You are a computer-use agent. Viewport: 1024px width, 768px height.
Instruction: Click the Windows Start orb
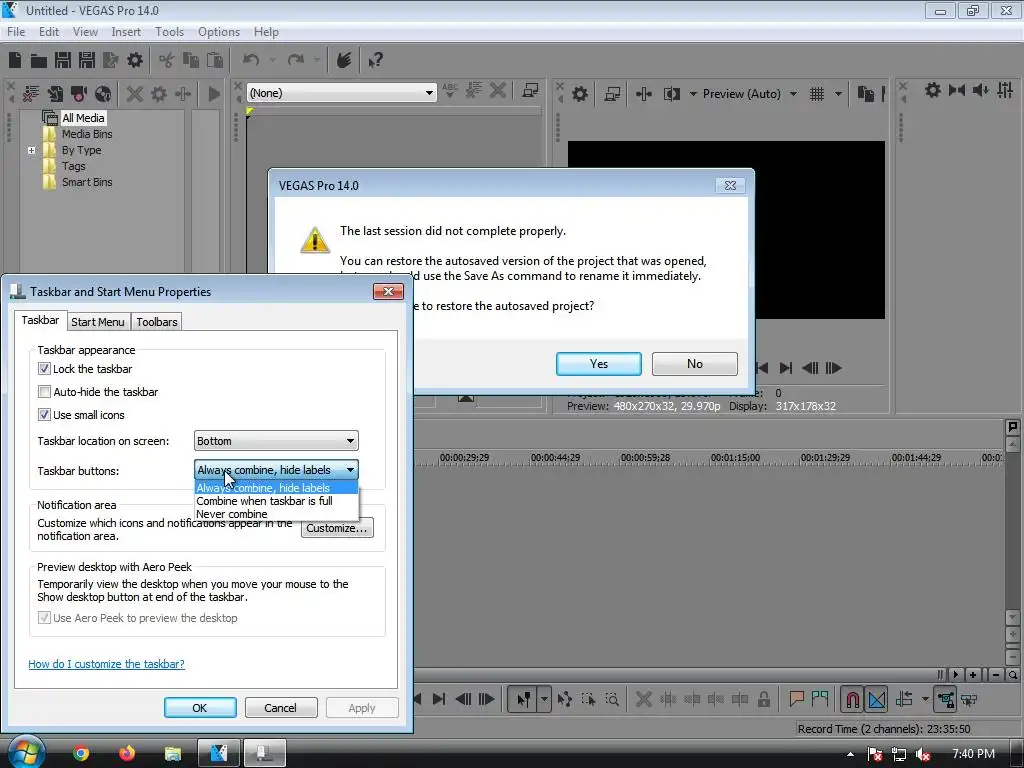[x=27, y=752]
